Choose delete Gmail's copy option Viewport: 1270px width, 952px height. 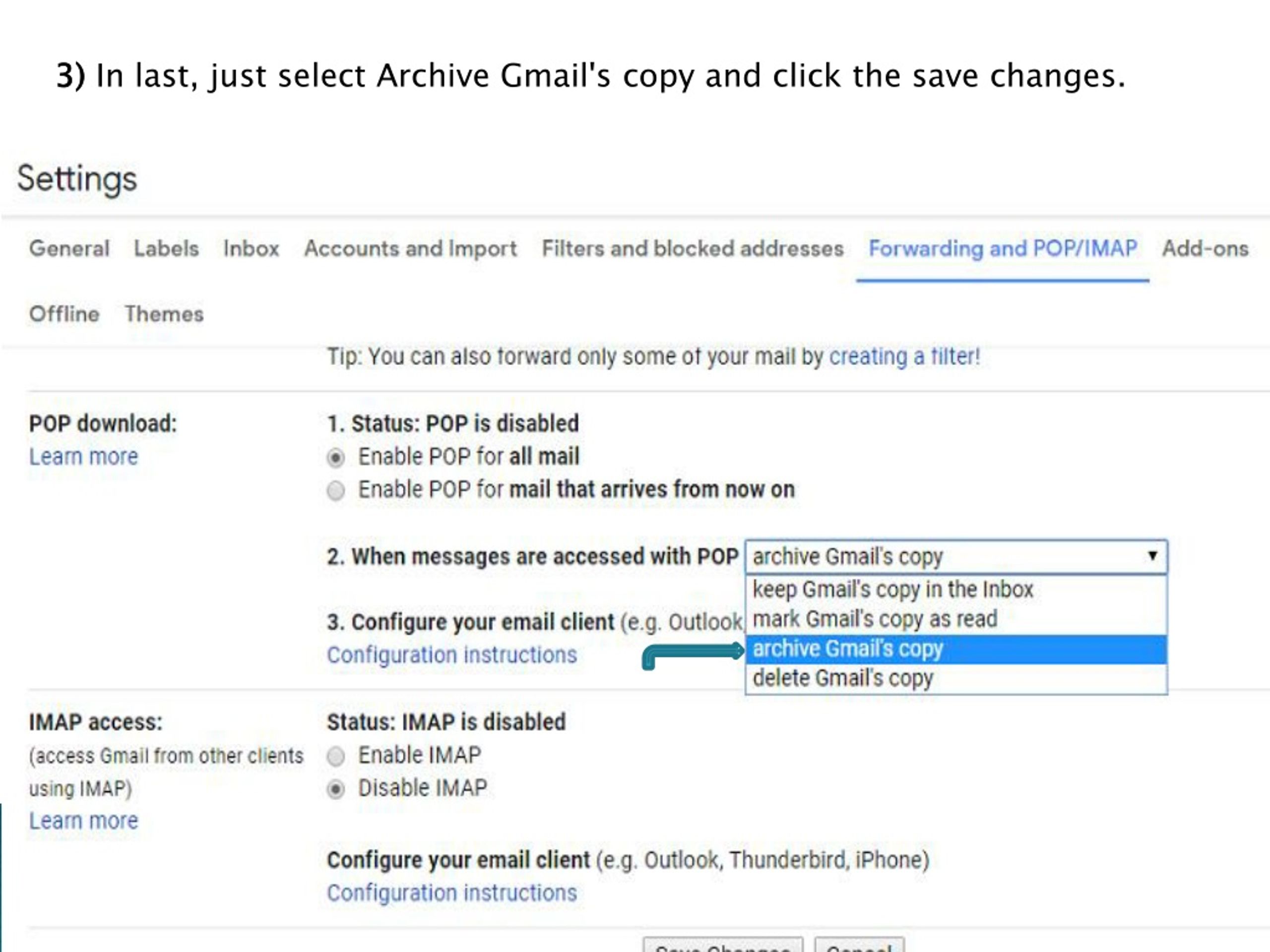point(956,678)
